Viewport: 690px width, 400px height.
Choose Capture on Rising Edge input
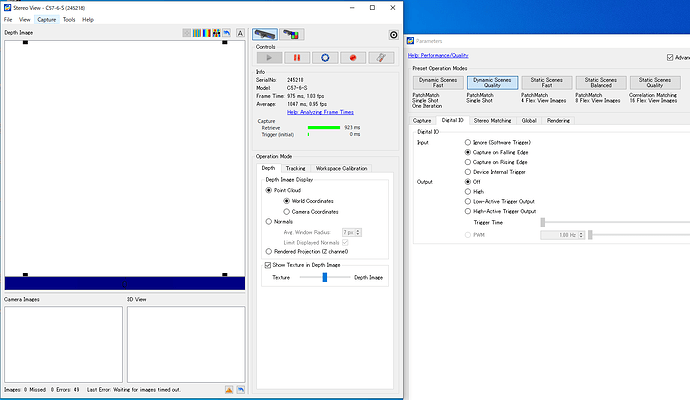click(x=468, y=162)
